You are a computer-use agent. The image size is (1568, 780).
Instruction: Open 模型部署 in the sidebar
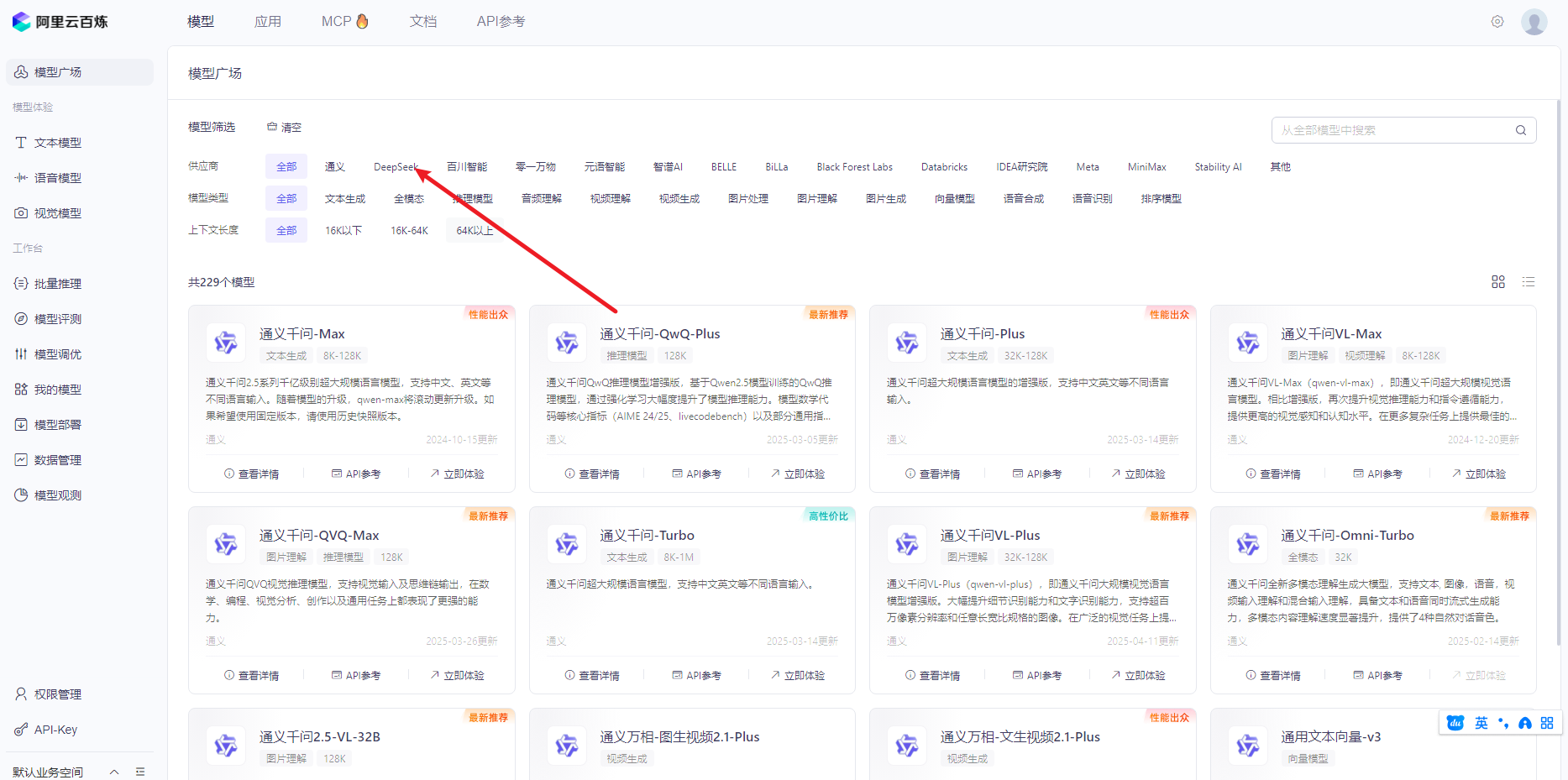pos(58,425)
